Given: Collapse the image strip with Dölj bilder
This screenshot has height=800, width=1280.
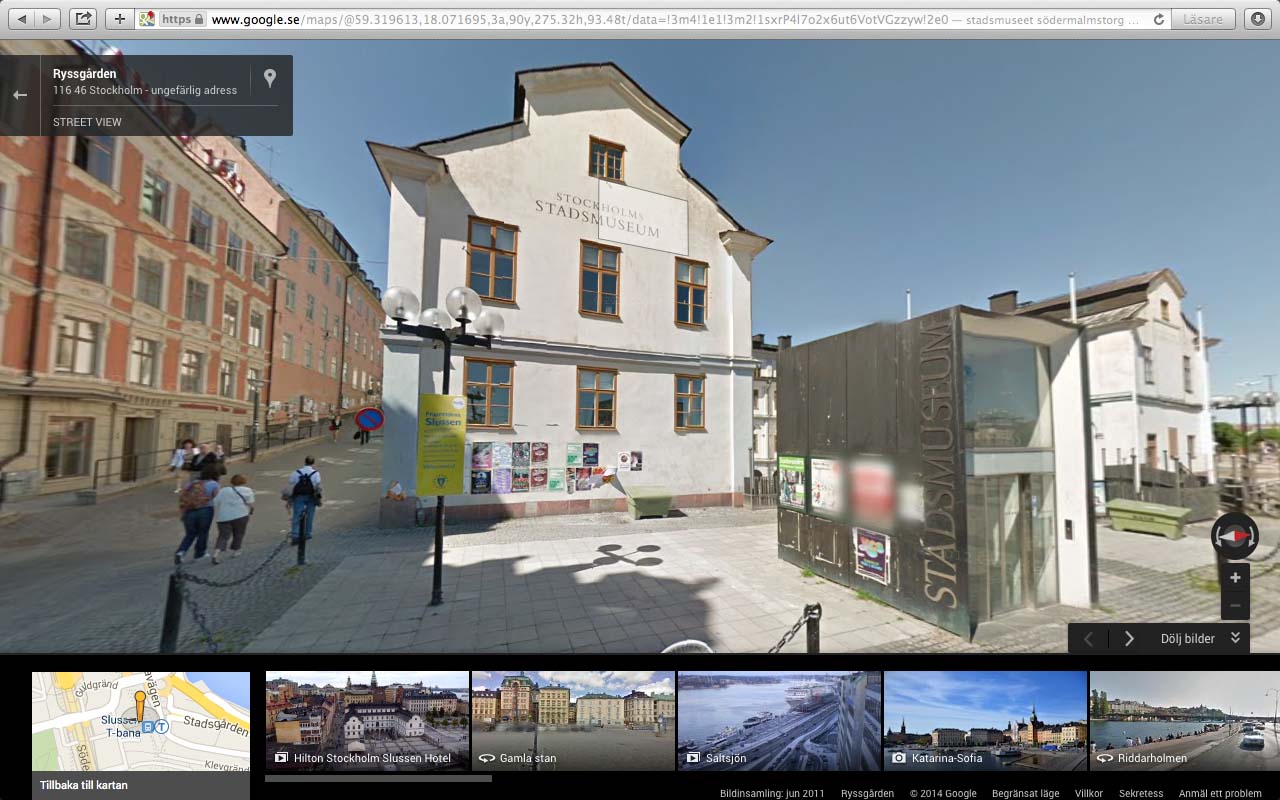Looking at the screenshot, I should click(1199, 638).
